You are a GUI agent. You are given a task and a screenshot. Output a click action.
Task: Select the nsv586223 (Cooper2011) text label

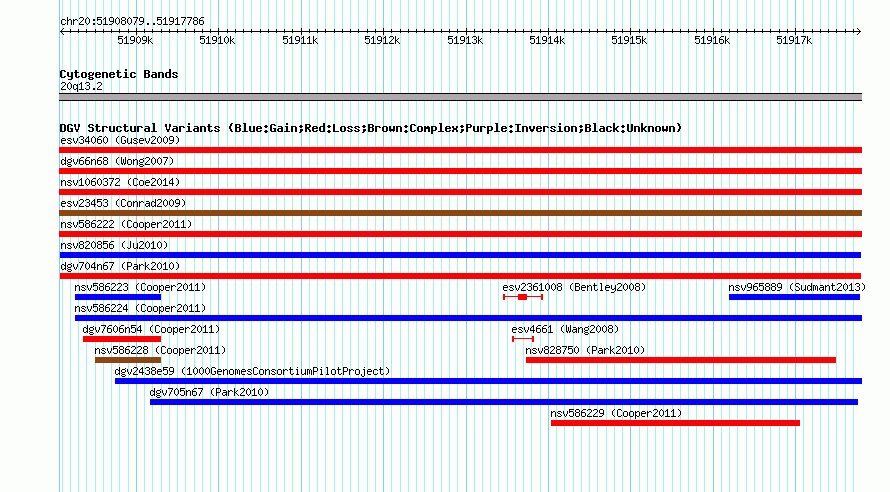140,287
